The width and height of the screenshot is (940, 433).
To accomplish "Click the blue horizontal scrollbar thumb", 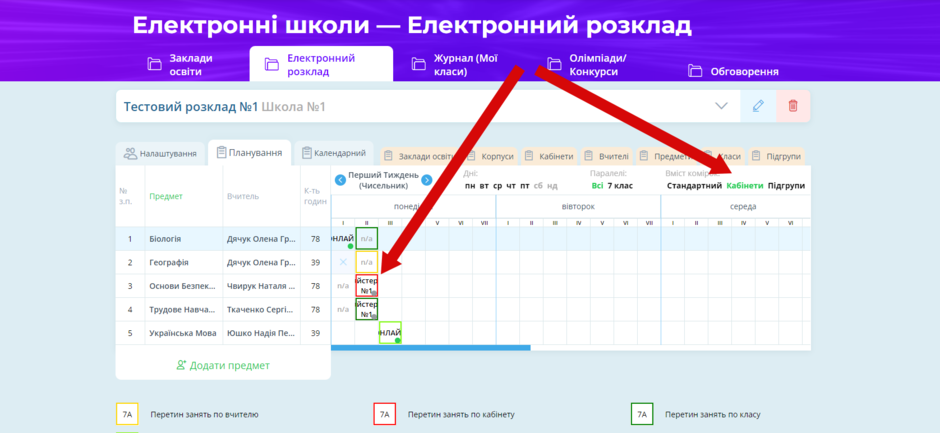I will coord(430,347).
